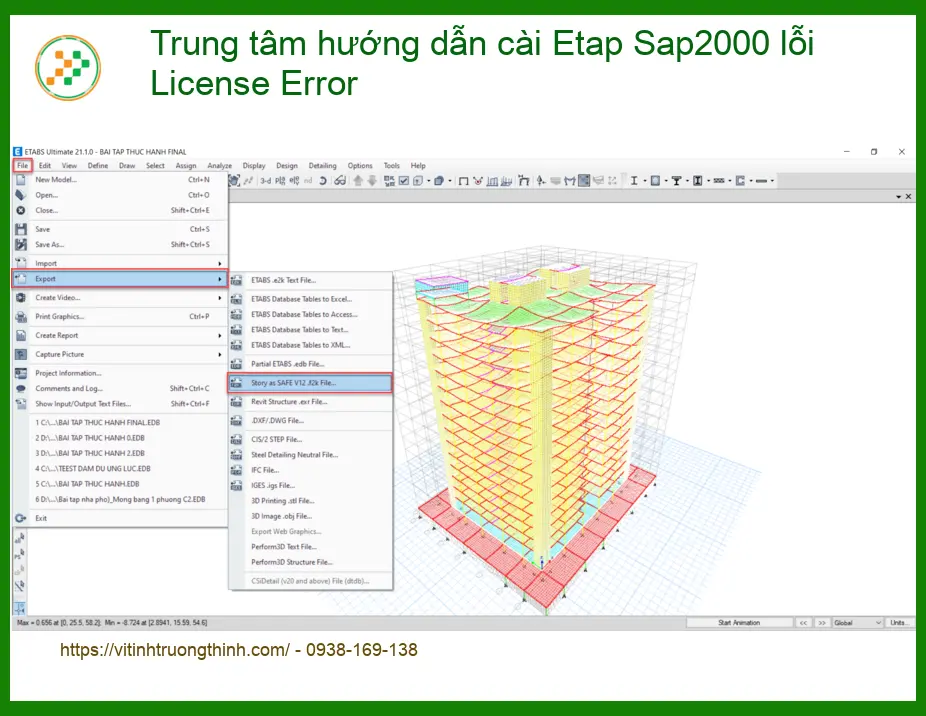Open recent file BAI TAP THUC HANH 2.EDB
Image resolution: width=926 pixels, height=716 pixels.
pyautogui.click(x=120, y=454)
